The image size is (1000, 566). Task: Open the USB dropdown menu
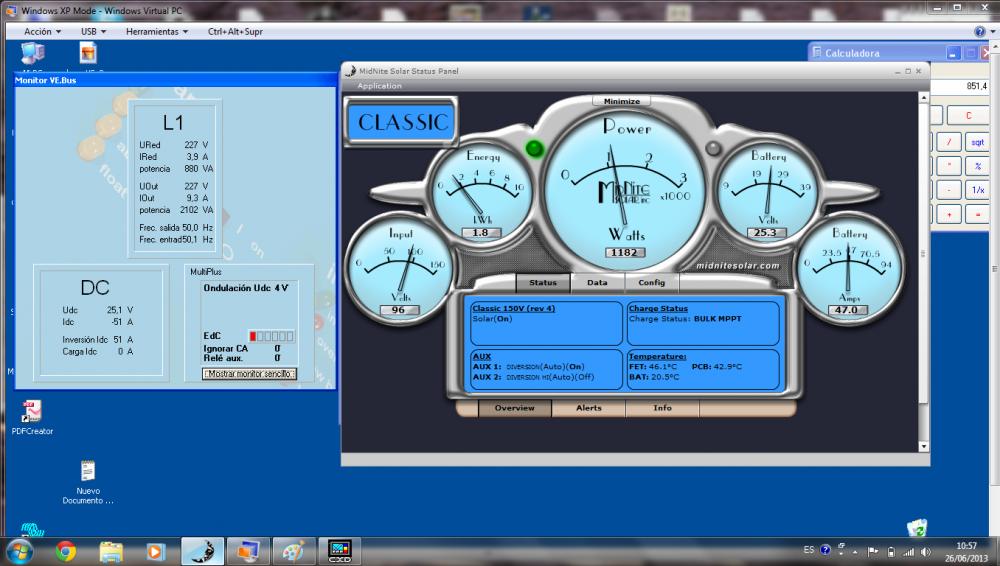pyautogui.click(x=93, y=31)
